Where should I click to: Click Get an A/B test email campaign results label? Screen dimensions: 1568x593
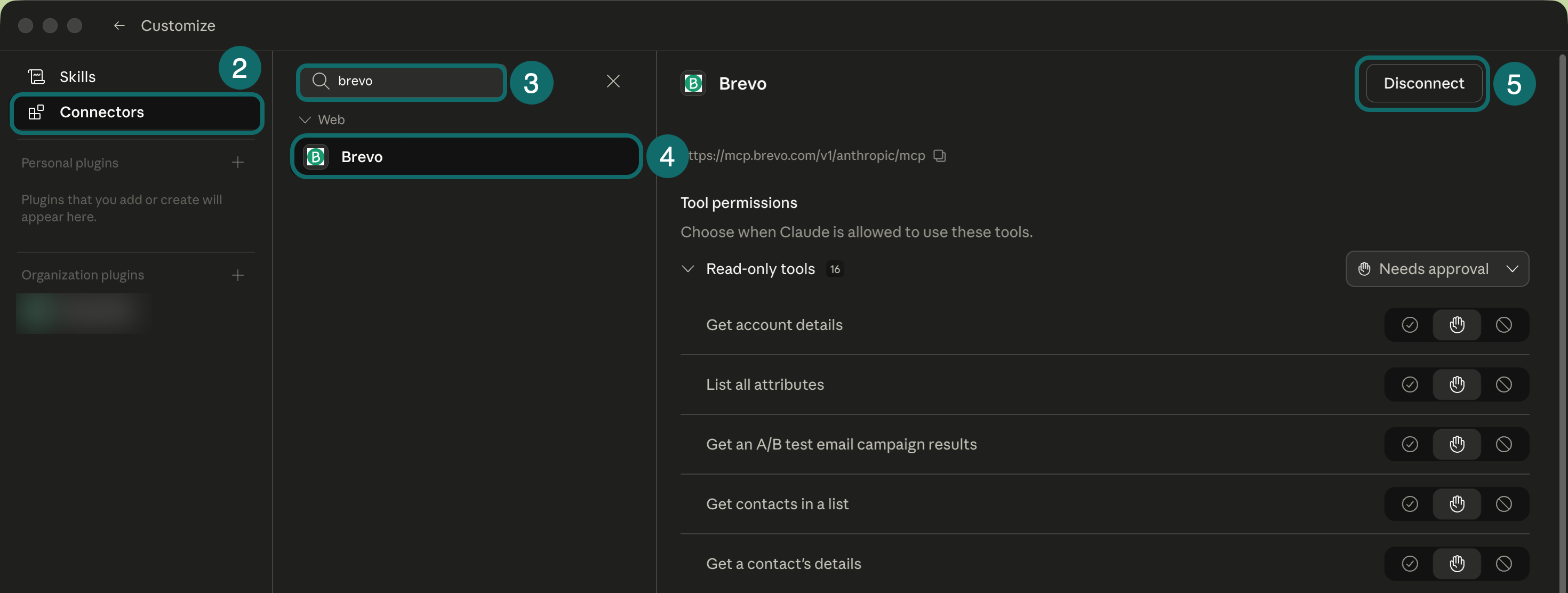tap(841, 444)
